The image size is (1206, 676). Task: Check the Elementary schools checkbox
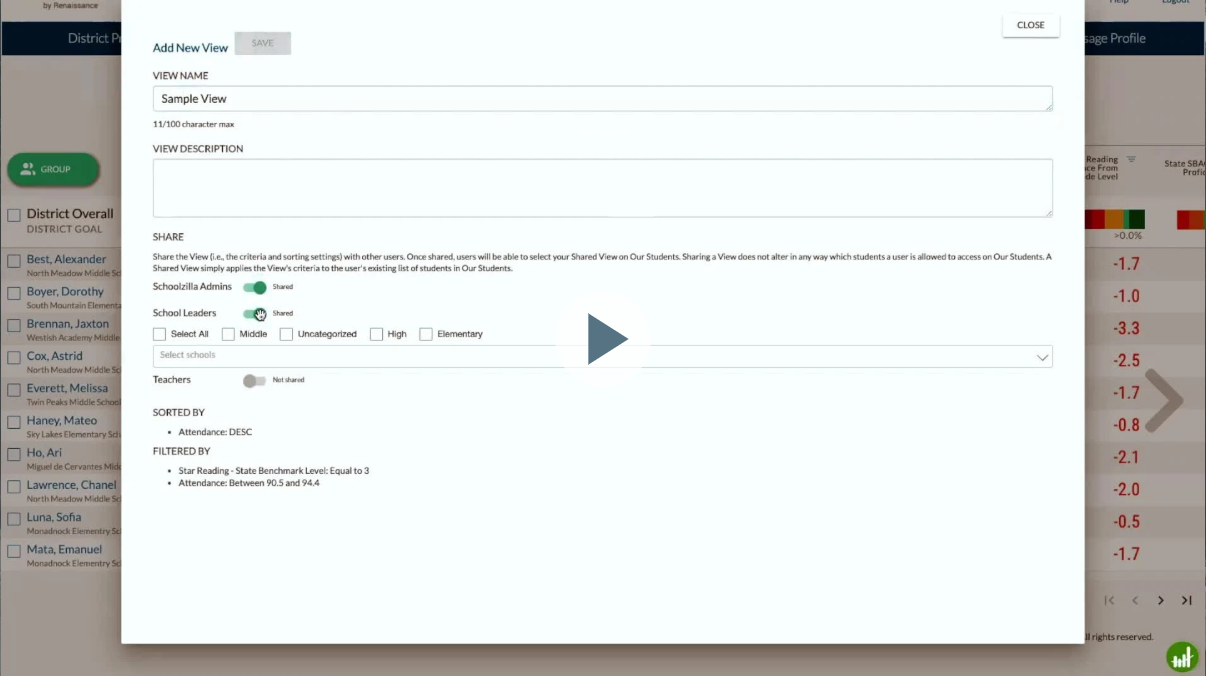(x=426, y=334)
